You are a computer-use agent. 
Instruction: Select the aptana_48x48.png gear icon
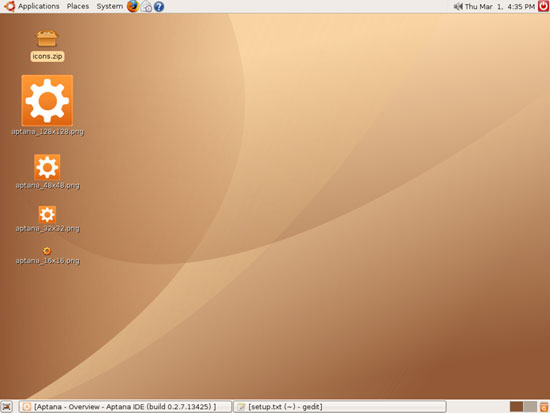(47, 167)
